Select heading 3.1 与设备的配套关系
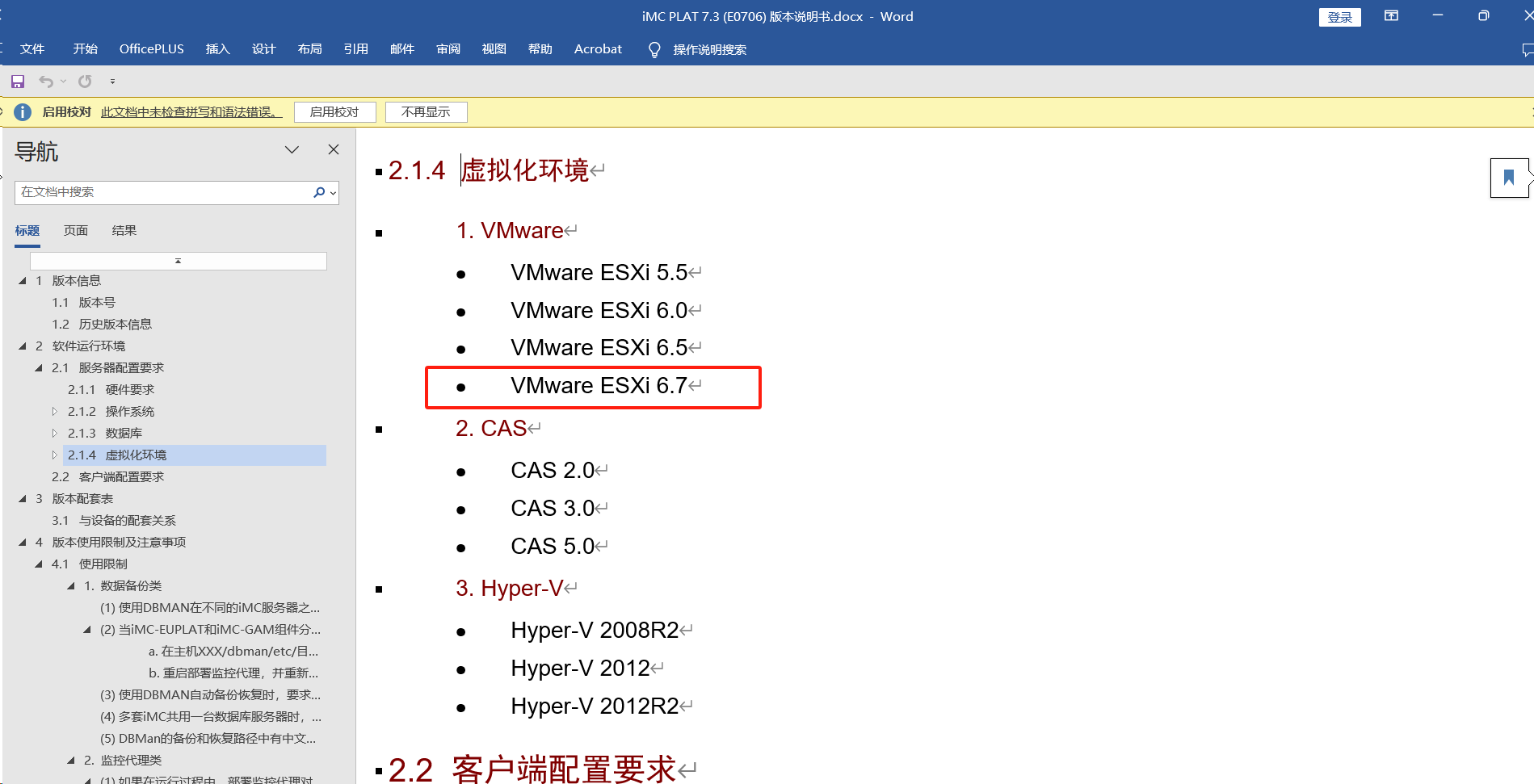 (114, 521)
